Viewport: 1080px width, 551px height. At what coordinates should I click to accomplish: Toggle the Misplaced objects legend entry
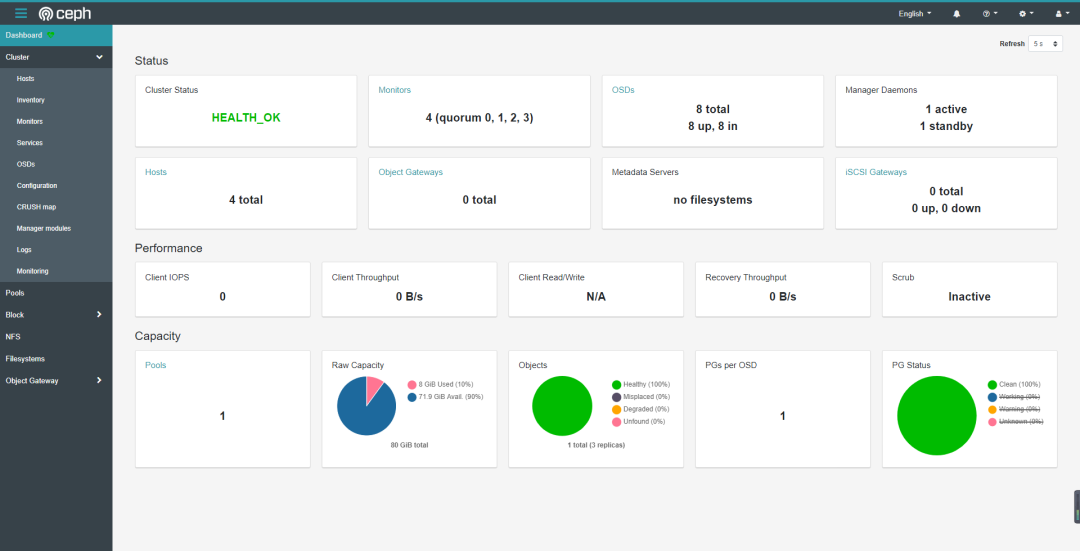[x=639, y=397]
